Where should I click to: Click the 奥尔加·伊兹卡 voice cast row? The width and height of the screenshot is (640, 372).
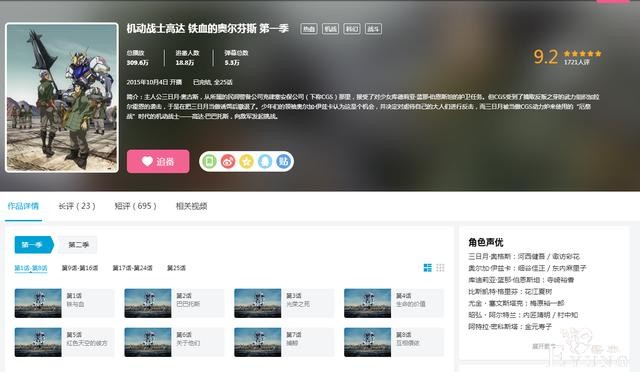(527, 268)
